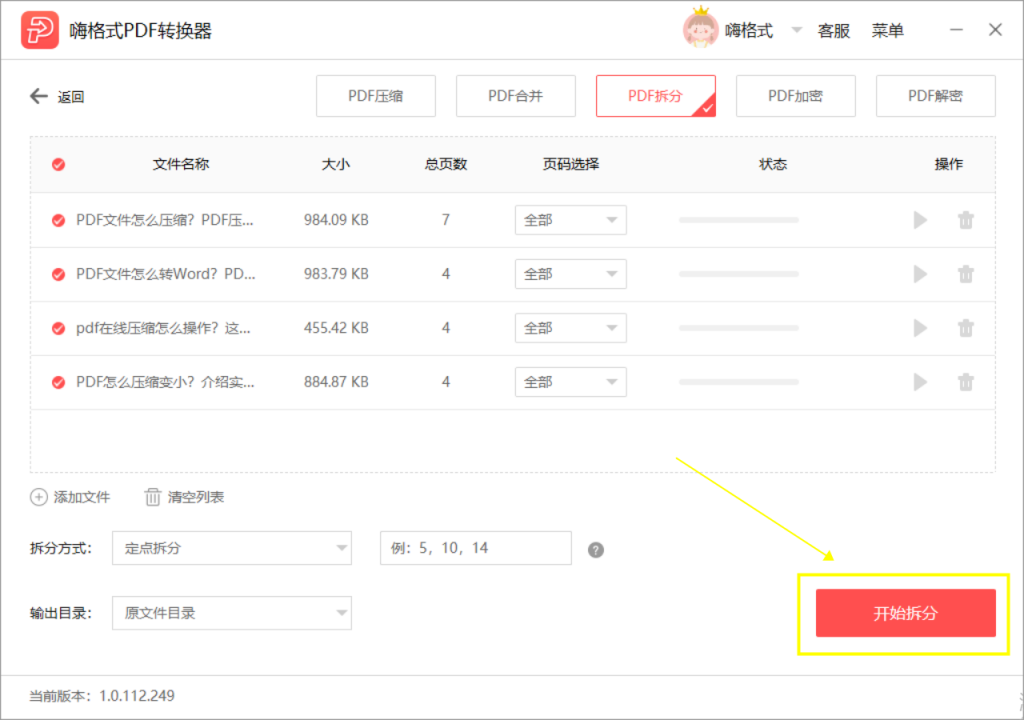Screen dimensions: 1024x720
Task: Click the 清空列表 text link
Action: (196, 497)
